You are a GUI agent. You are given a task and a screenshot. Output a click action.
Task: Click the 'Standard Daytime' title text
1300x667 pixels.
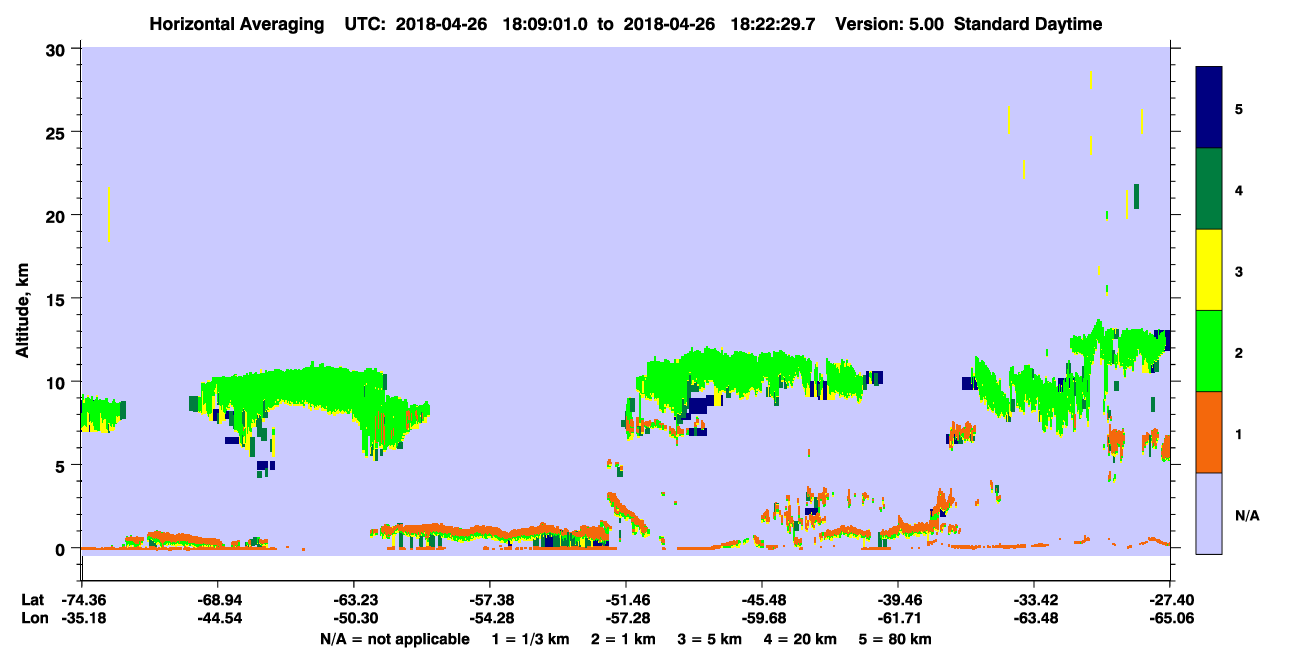click(1028, 24)
